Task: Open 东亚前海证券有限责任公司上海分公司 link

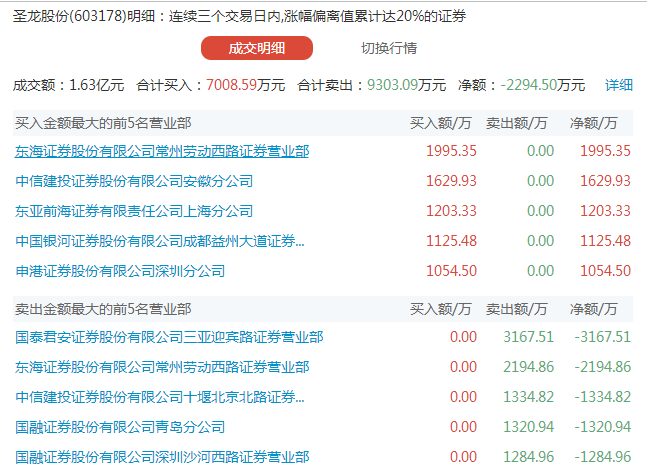Action: pyautogui.click(x=134, y=211)
